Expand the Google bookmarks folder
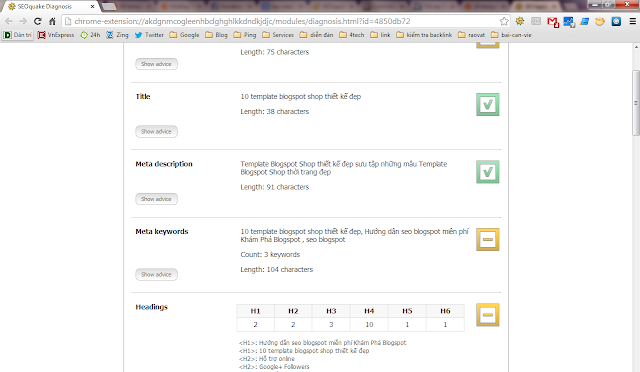This screenshot has height=372, width=640. click(x=184, y=35)
